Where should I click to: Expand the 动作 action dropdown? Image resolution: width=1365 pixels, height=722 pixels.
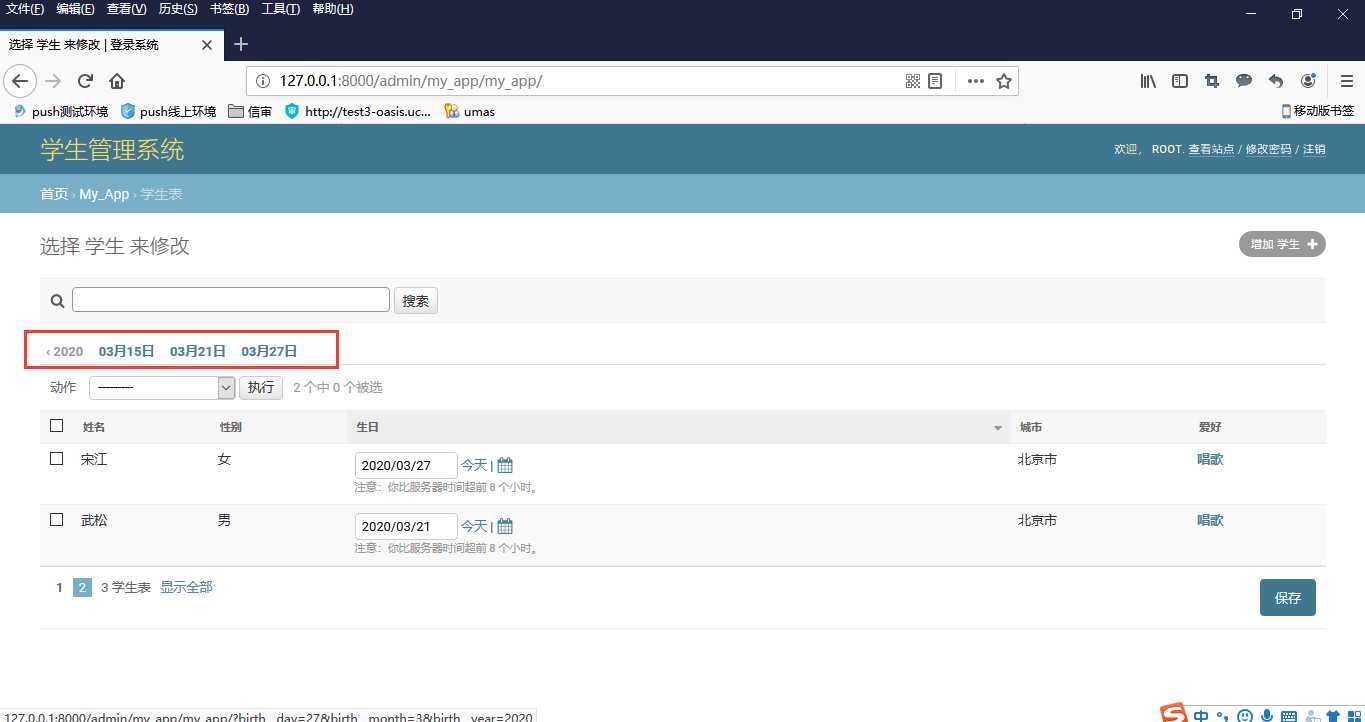pos(162,387)
